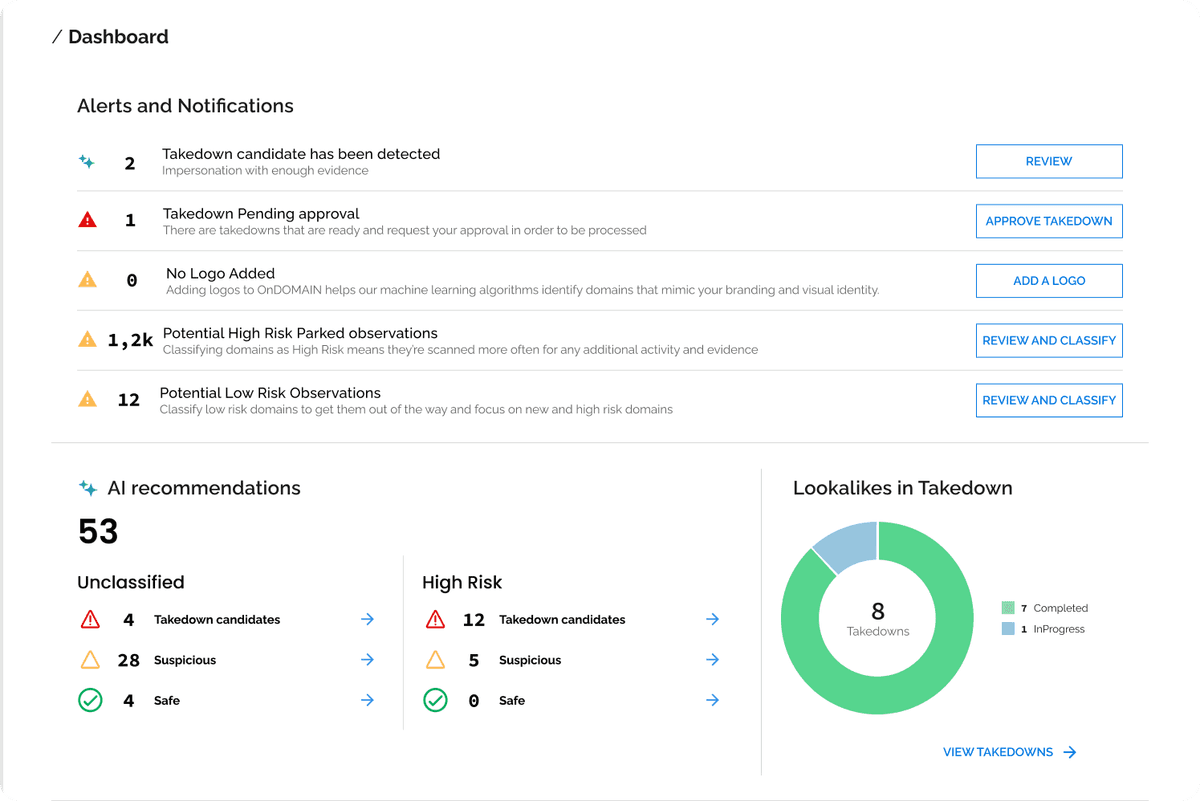Click the Dashboard breadcrumb

(118, 37)
